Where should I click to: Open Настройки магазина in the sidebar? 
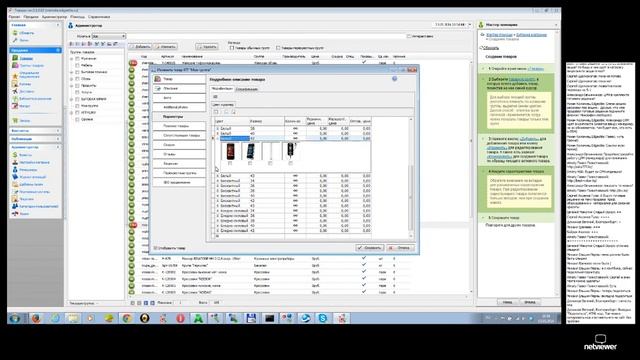coord(34,162)
